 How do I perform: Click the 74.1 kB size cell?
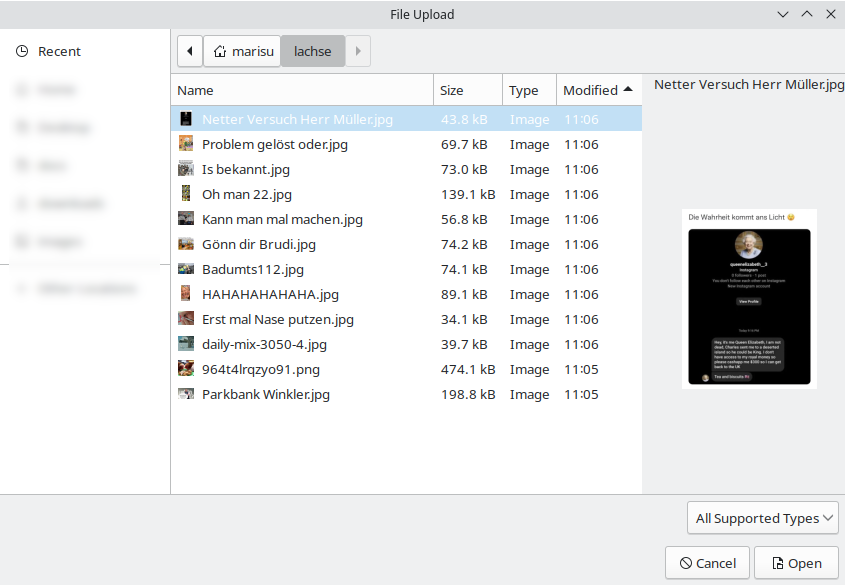click(x=464, y=269)
